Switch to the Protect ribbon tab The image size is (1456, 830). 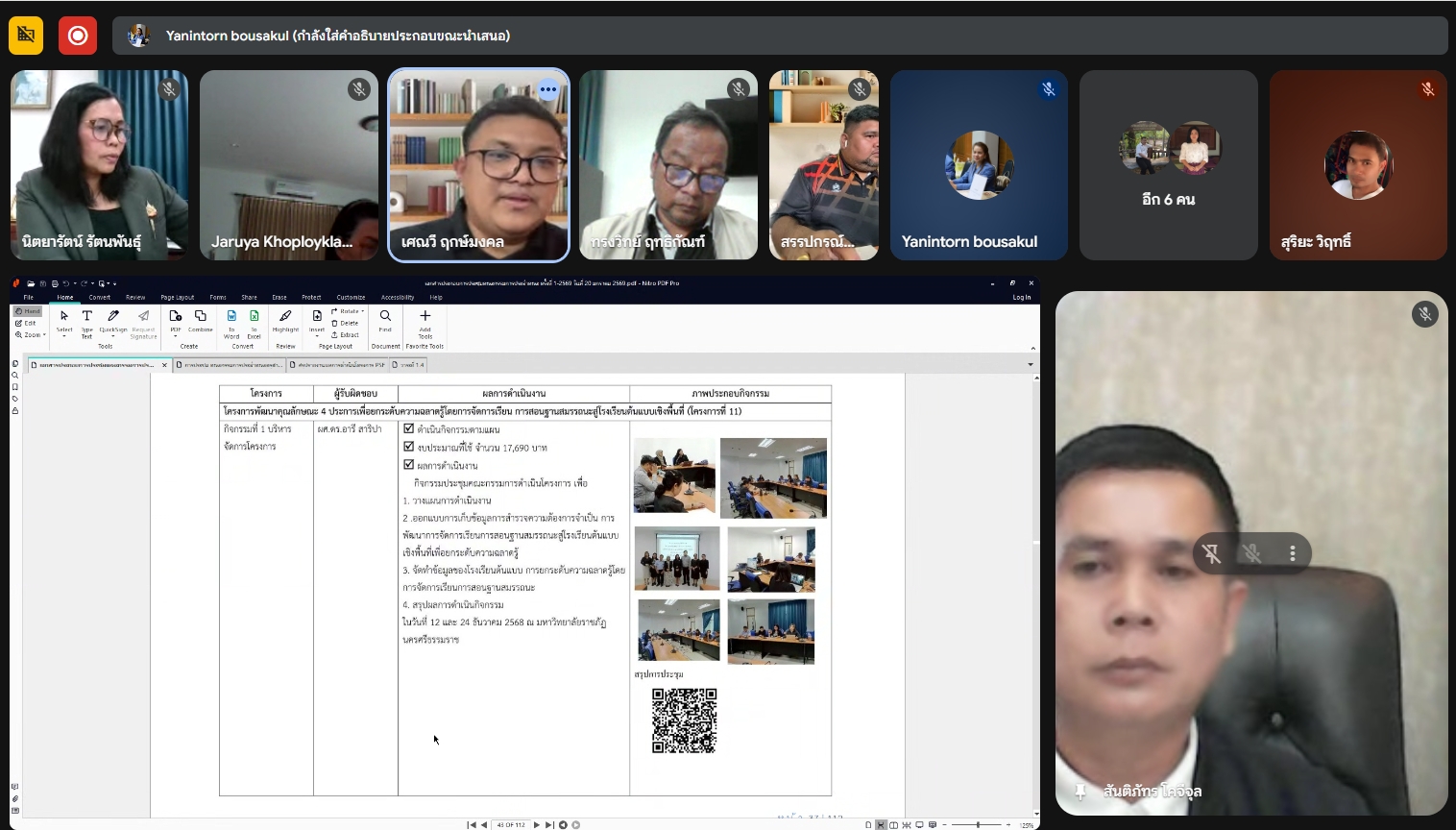[x=311, y=297]
